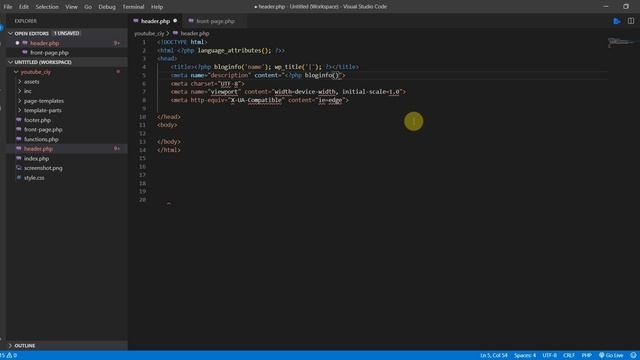The image size is (640, 360).
Task: Open index.php from the file tree
Action: click(x=36, y=158)
